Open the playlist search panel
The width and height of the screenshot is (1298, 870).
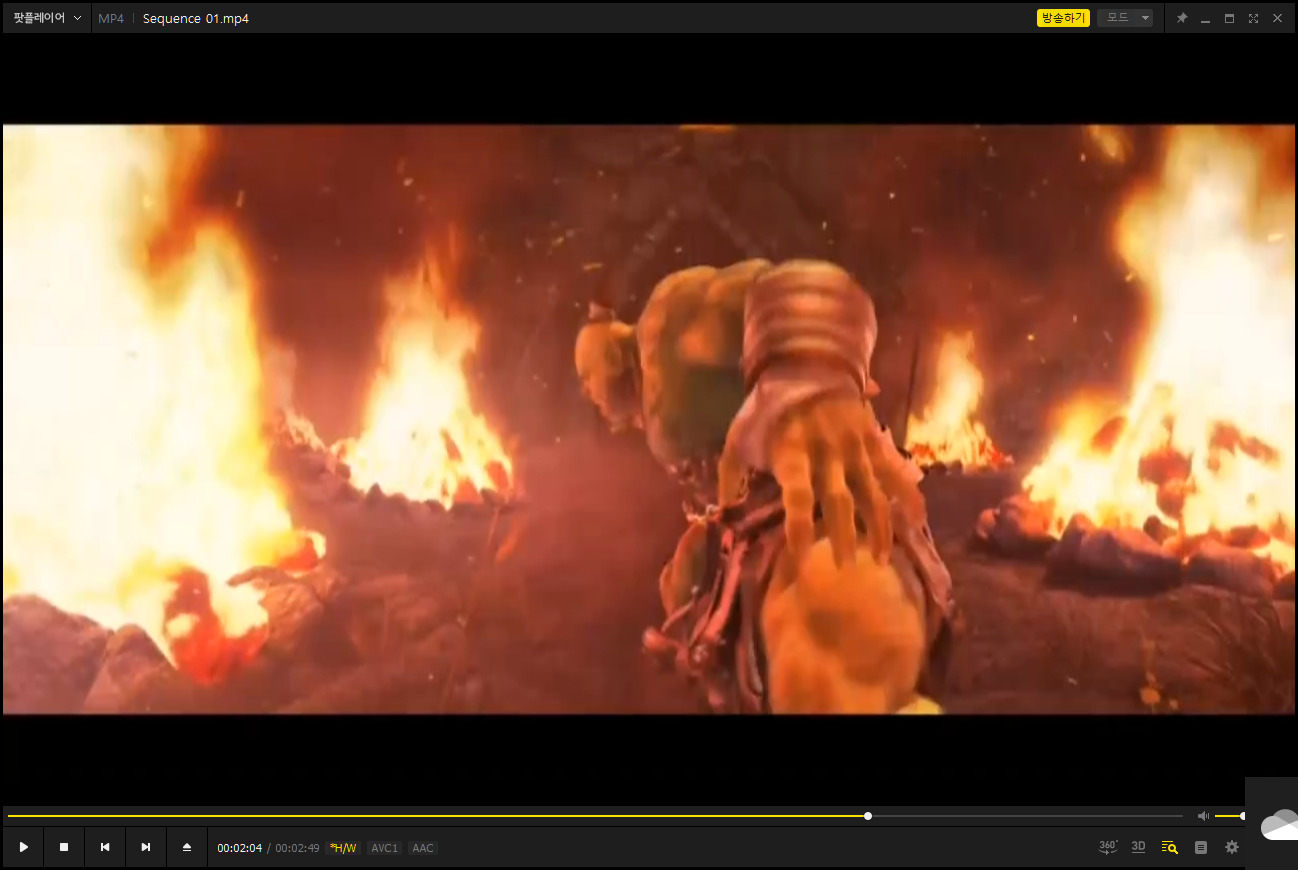1169,847
